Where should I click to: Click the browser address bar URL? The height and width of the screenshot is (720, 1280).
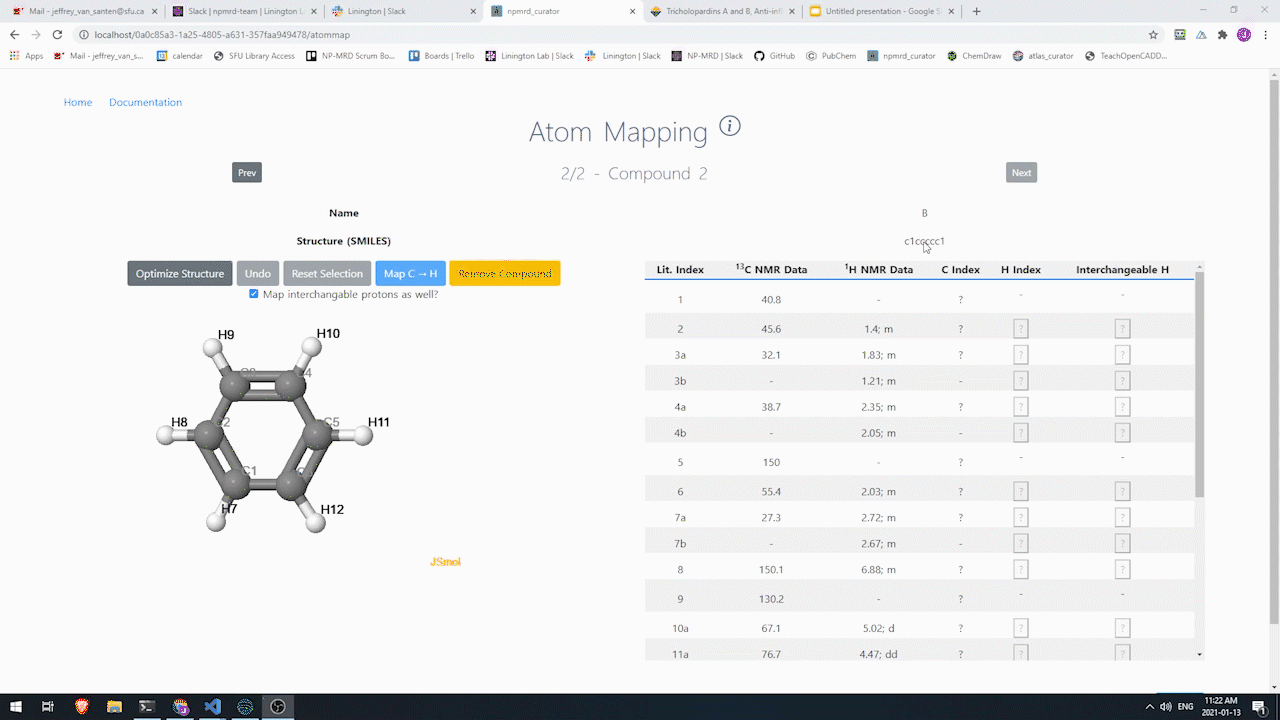222,34
